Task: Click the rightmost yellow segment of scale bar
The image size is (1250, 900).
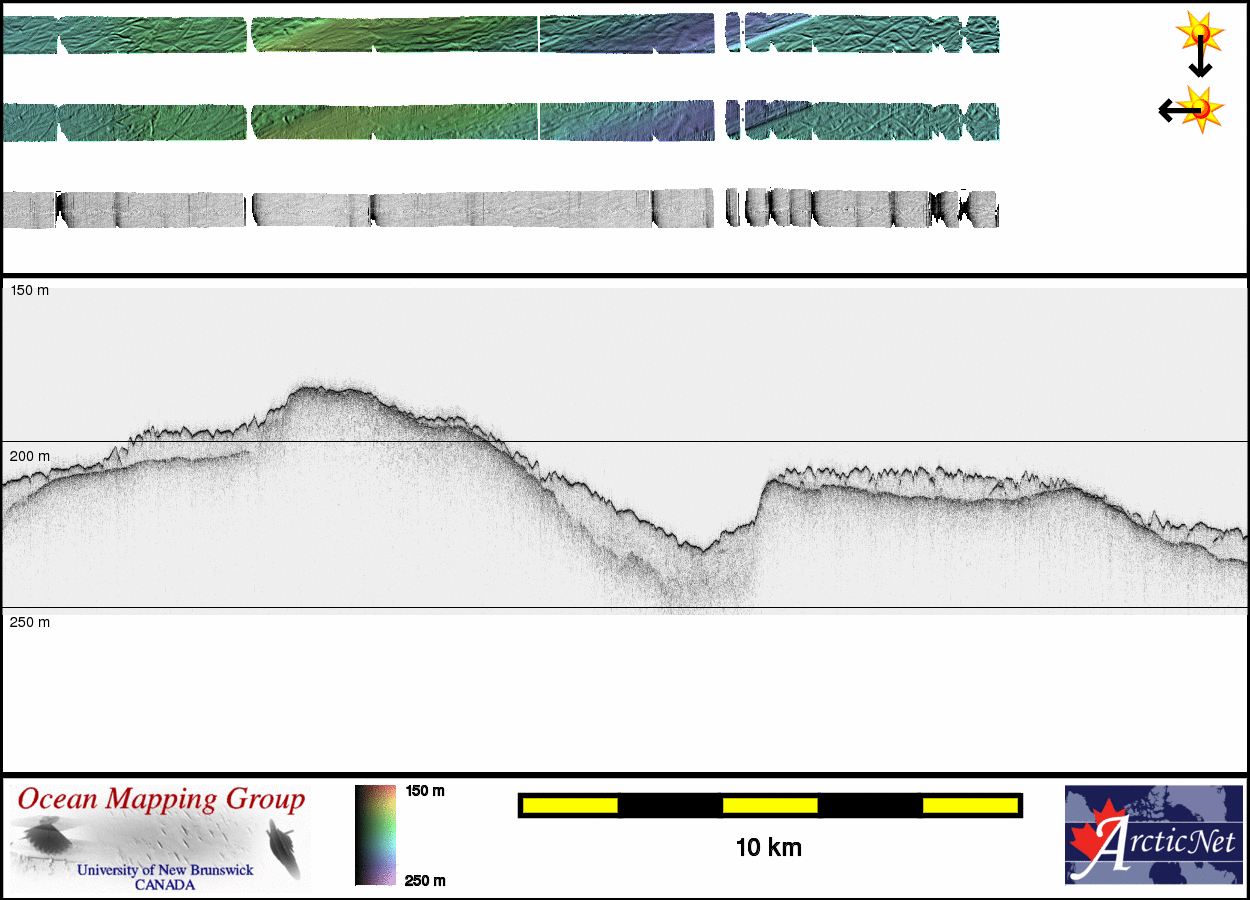Action: click(969, 805)
